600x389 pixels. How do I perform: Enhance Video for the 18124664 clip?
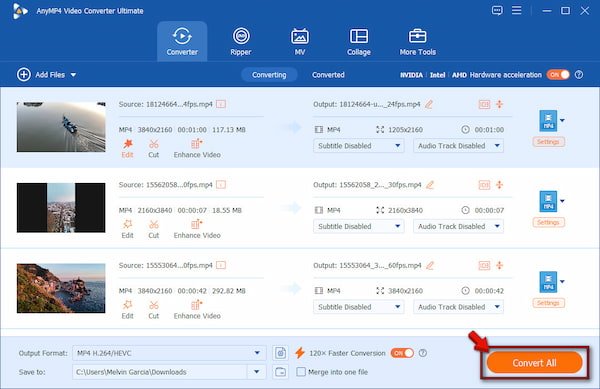[x=197, y=148]
